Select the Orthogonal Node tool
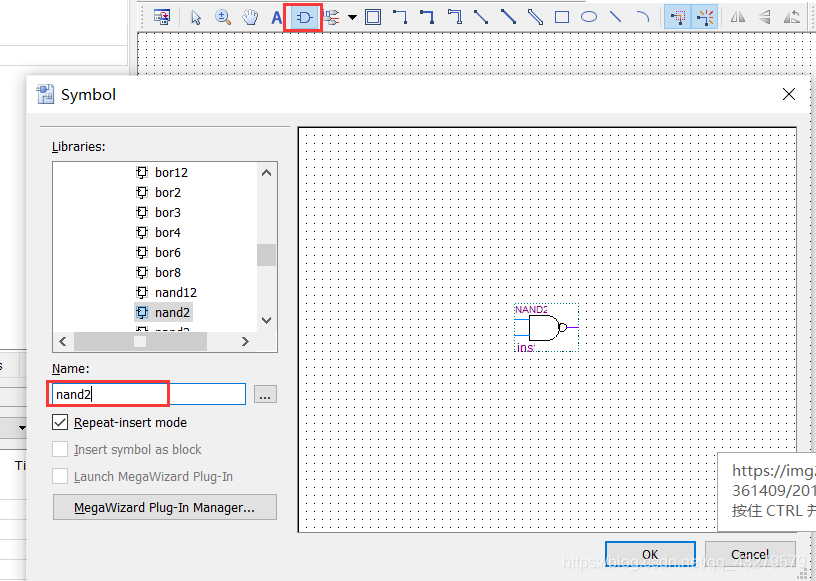Screen dimensions: 816x581 coord(400,17)
